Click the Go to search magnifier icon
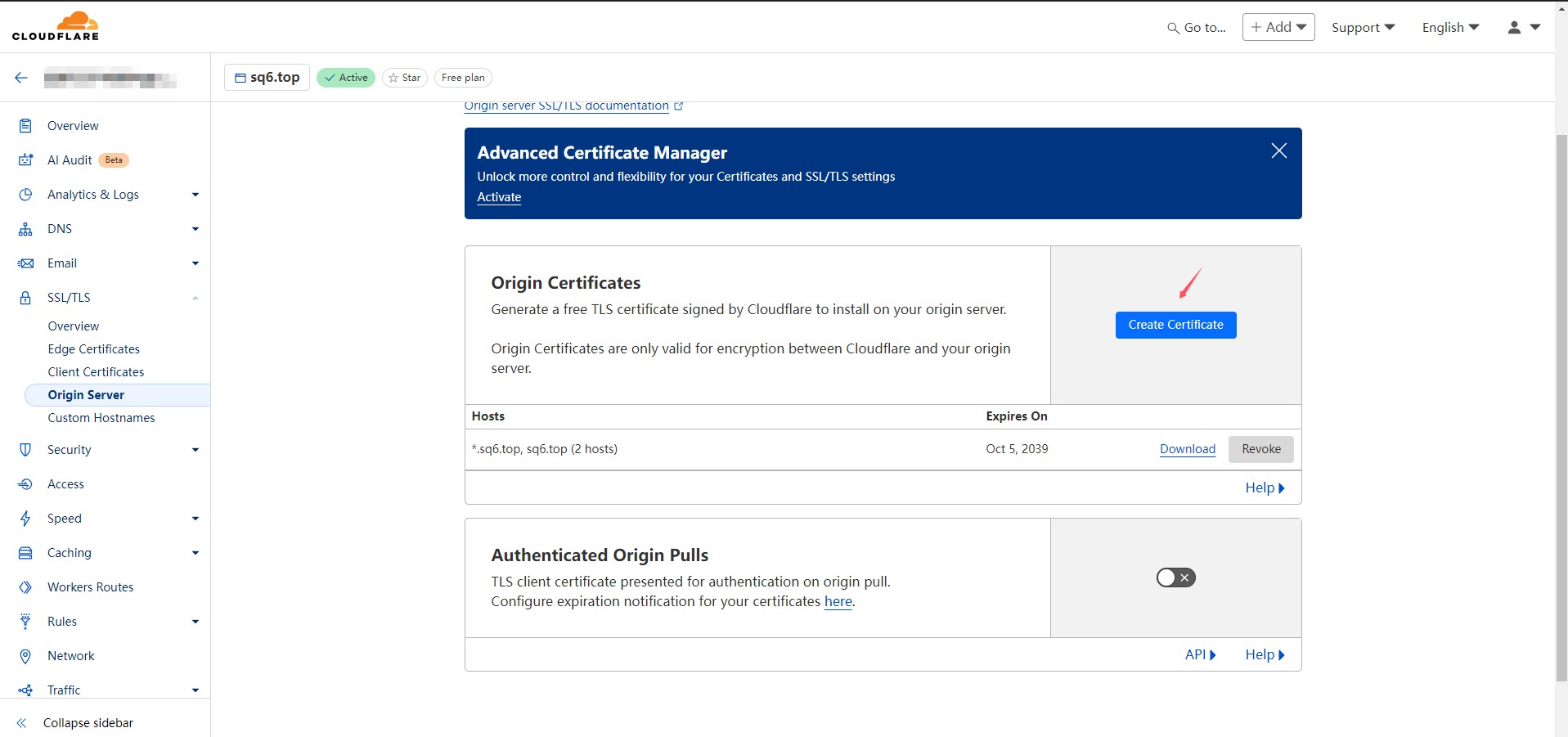The height and width of the screenshot is (737, 1568). [1173, 28]
